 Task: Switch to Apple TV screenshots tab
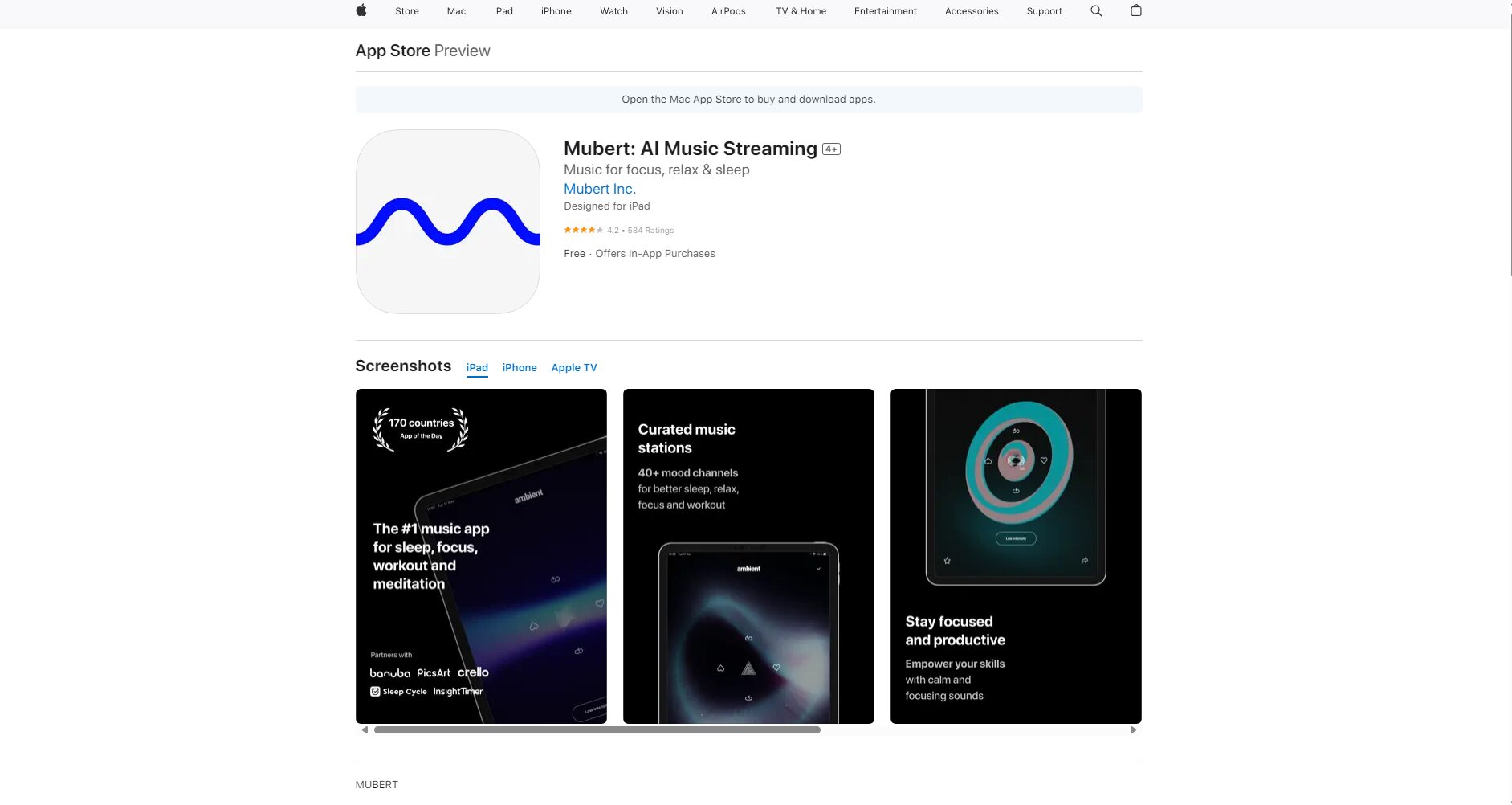click(574, 368)
